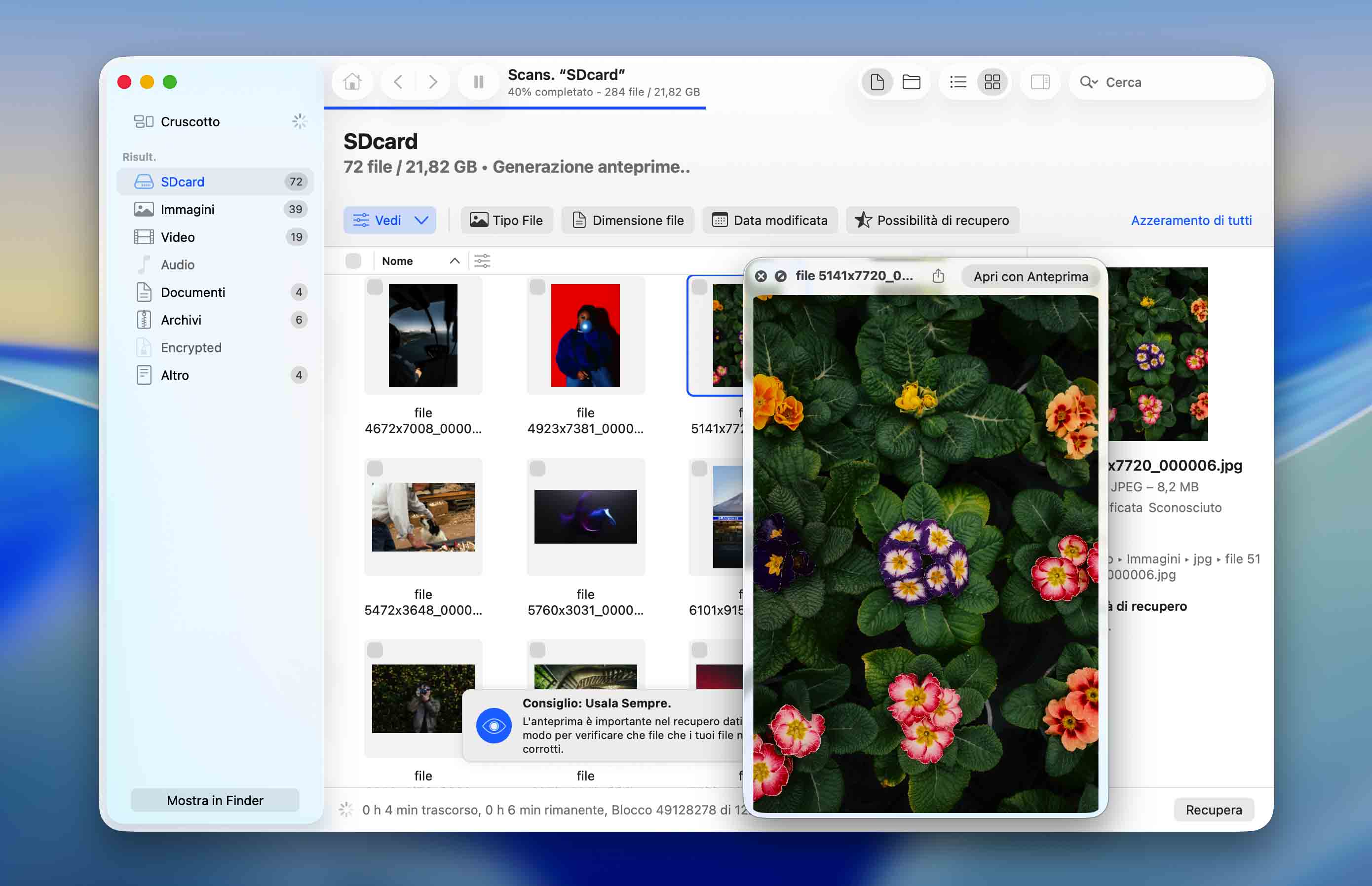This screenshot has width=1372, height=886.
Task: Toggle the side preview panel
Action: pos(1040,82)
